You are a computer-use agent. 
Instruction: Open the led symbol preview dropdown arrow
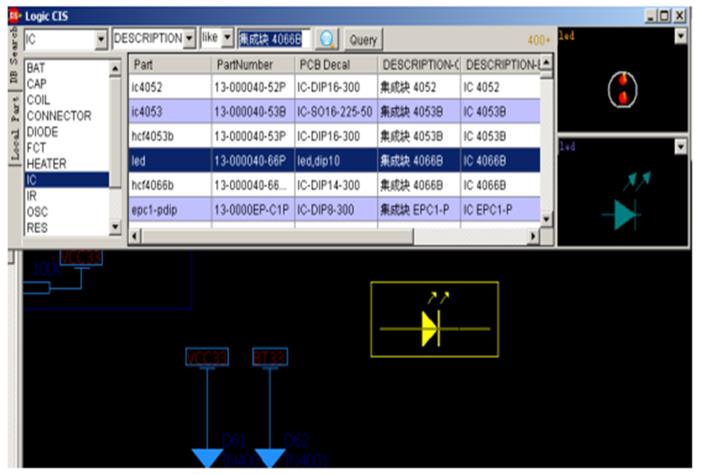(x=680, y=146)
